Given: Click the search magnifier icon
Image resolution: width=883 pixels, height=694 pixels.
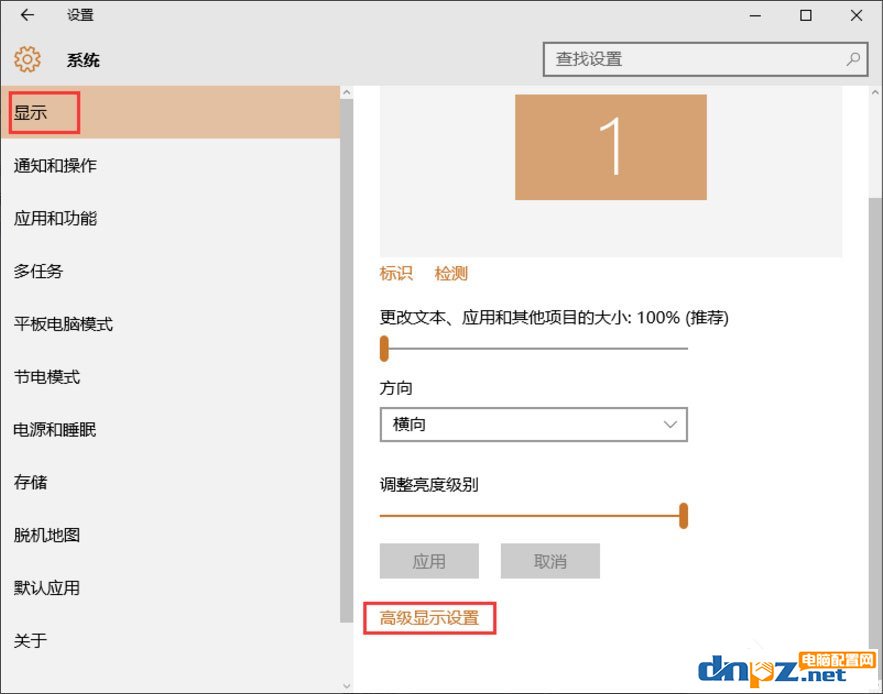Looking at the screenshot, I should [x=853, y=59].
